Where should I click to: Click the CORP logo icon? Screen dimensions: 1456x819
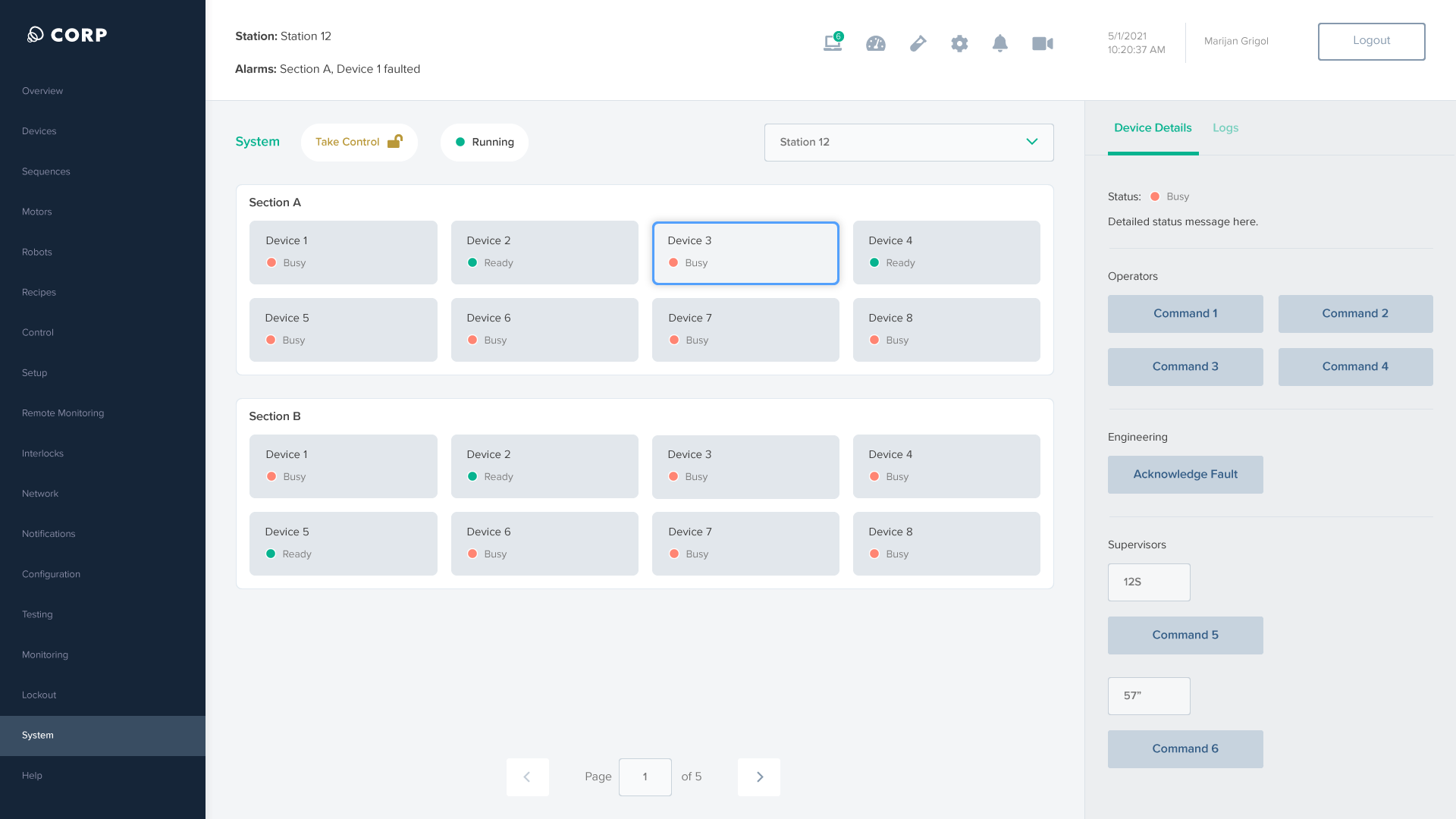click(36, 34)
